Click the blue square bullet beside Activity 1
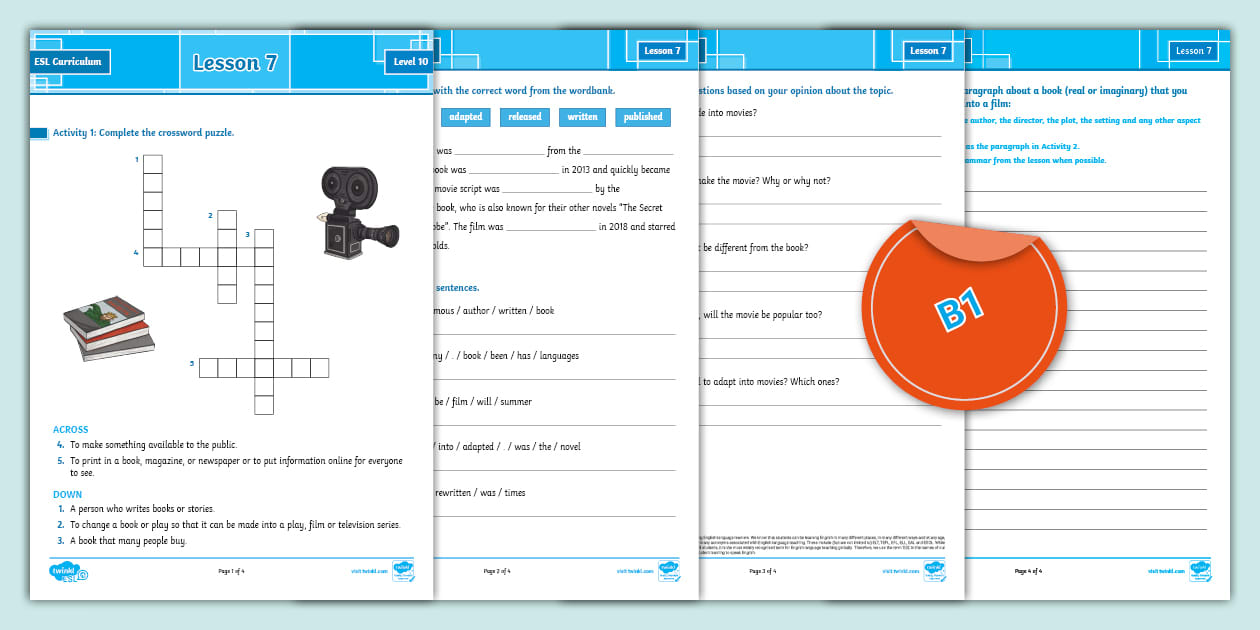 pyautogui.click(x=41, y=132)
